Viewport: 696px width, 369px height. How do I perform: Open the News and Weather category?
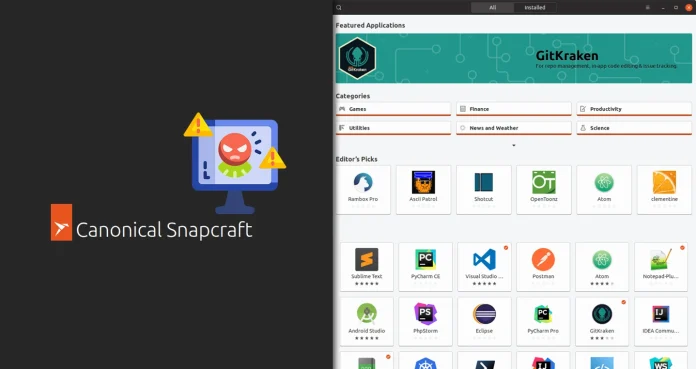coord(514,128)
